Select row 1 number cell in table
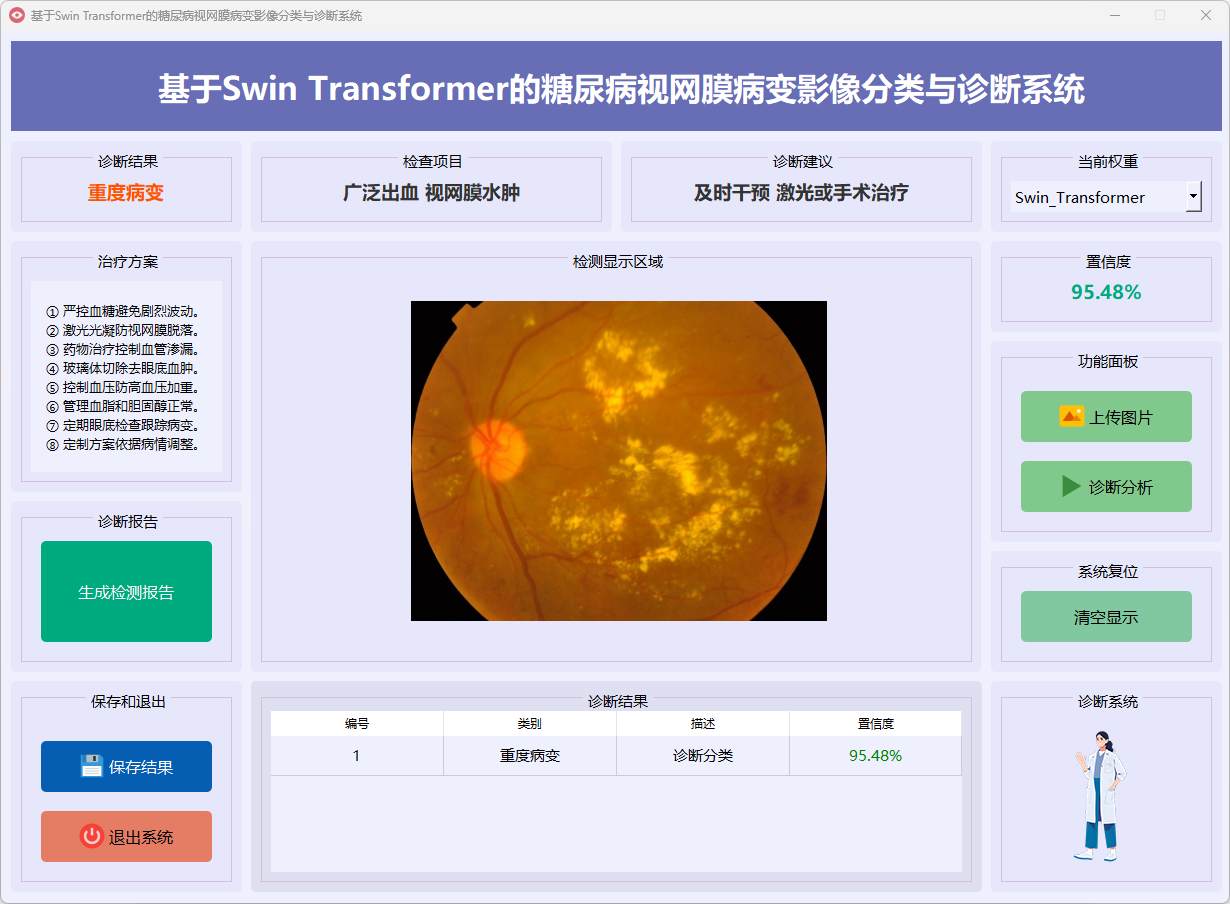1230x904 pixels. coord(357,756)
